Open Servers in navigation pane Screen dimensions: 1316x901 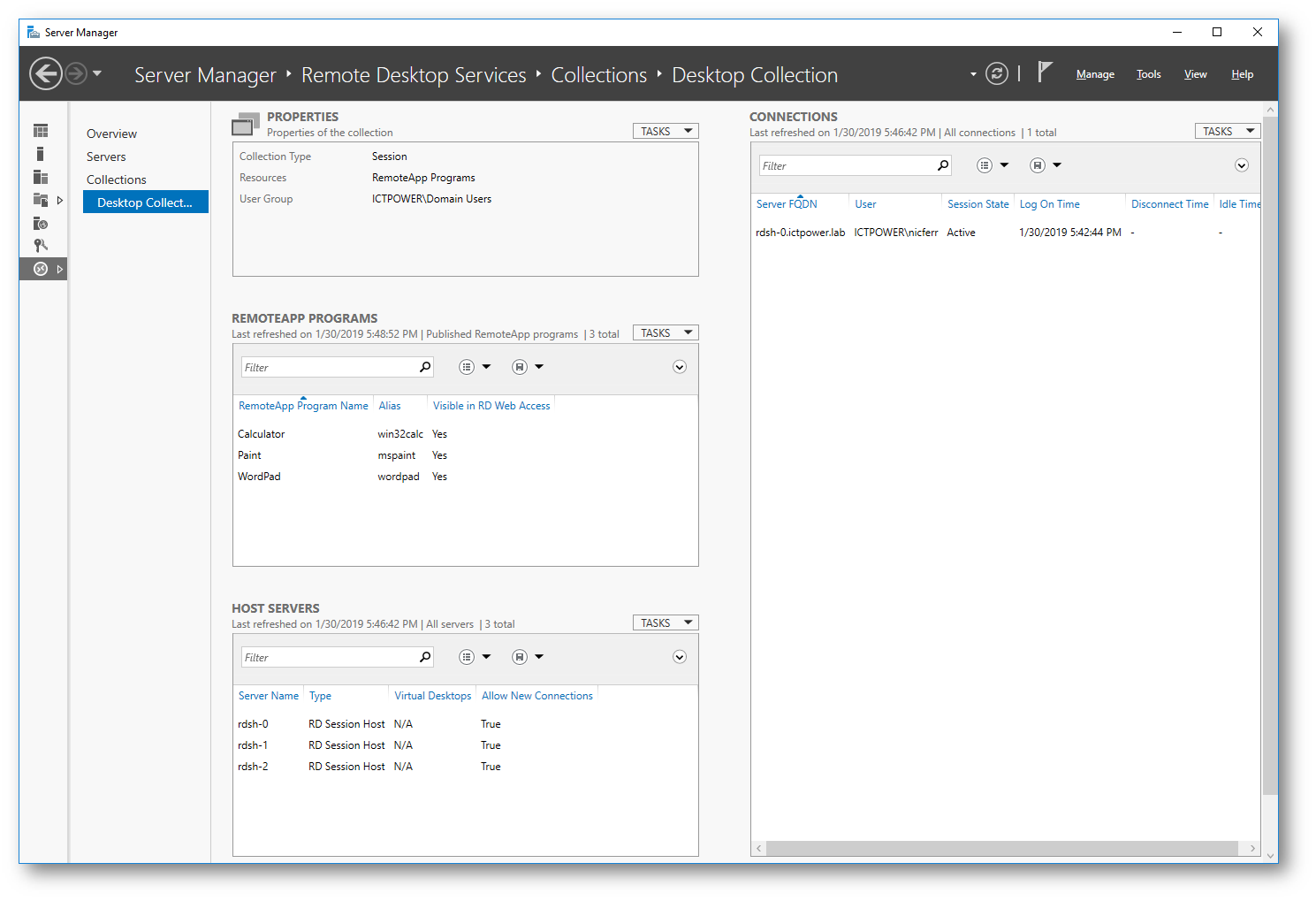[106, 157]
